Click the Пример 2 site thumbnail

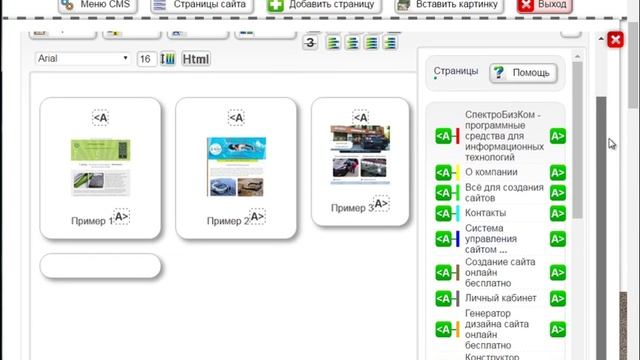click(236, 167)
